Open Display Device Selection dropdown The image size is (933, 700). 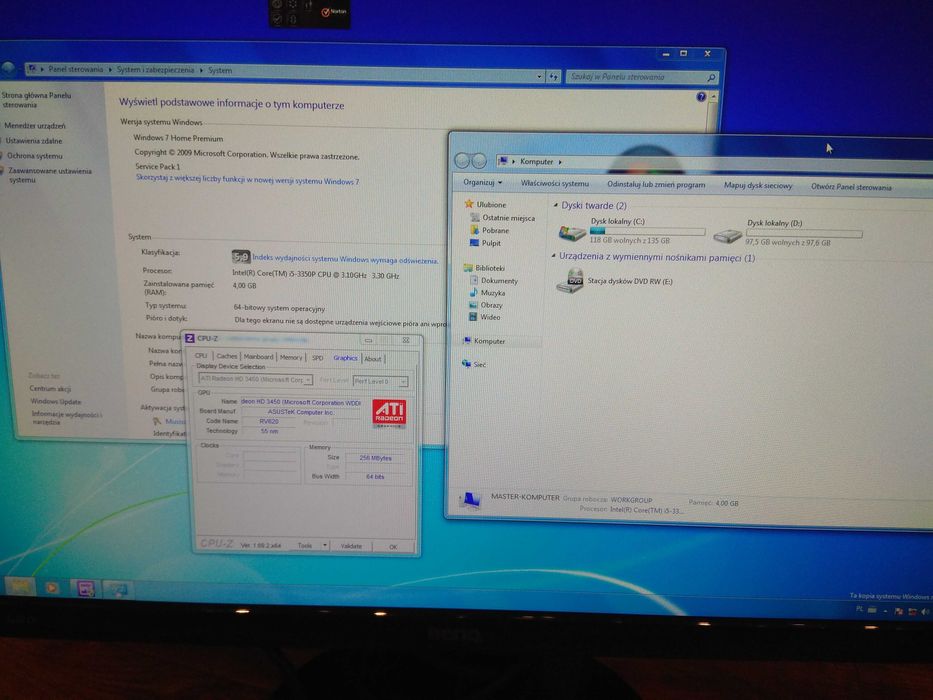click(255, 379)
